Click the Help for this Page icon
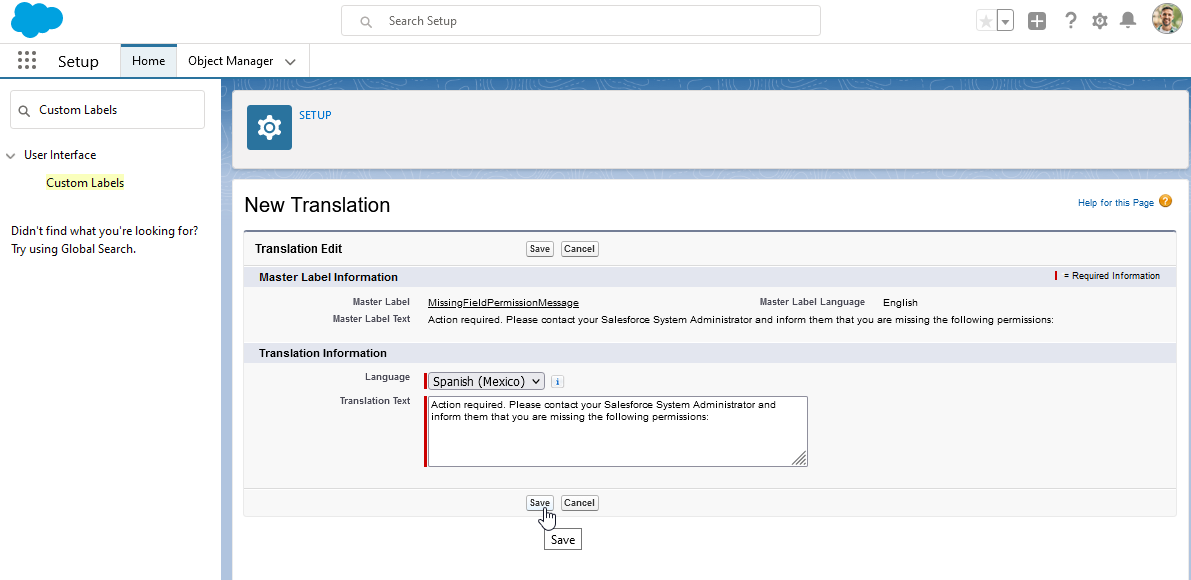 [1166, 201]
